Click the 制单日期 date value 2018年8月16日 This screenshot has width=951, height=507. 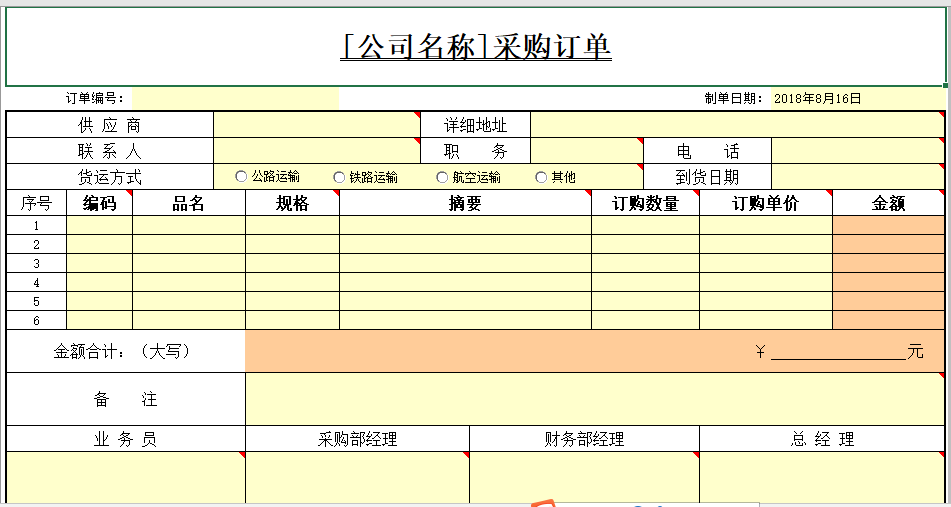817,98
